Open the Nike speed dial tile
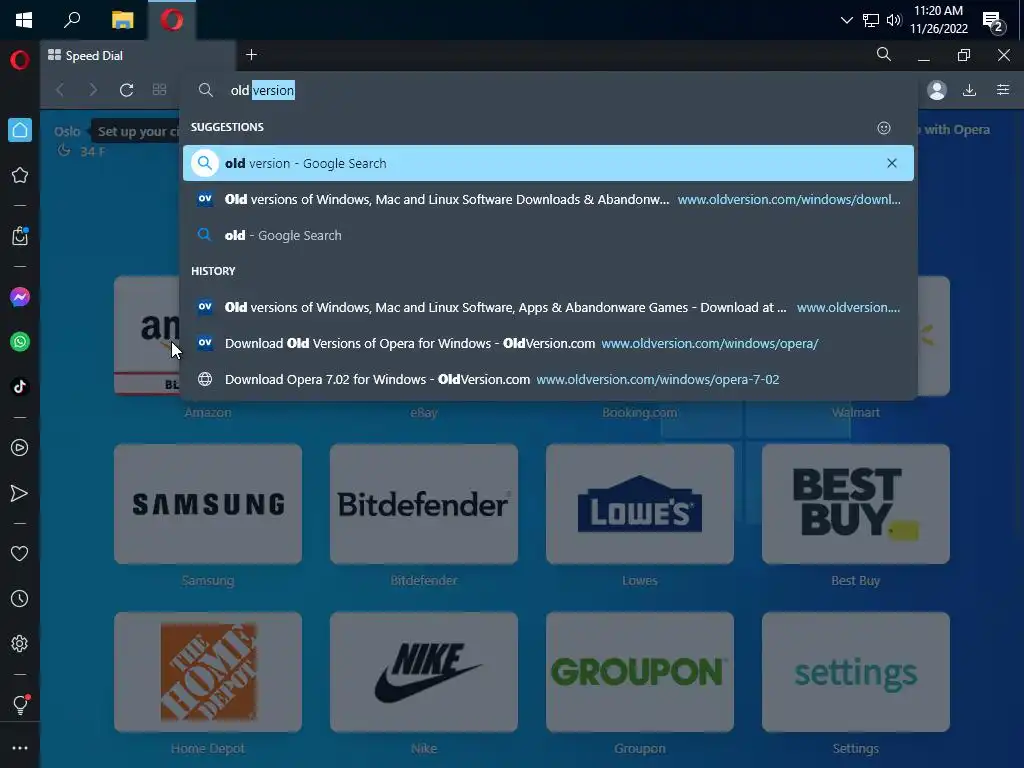Image resolution: width=1024 pixels, height=768 pixels. [424, 672]
